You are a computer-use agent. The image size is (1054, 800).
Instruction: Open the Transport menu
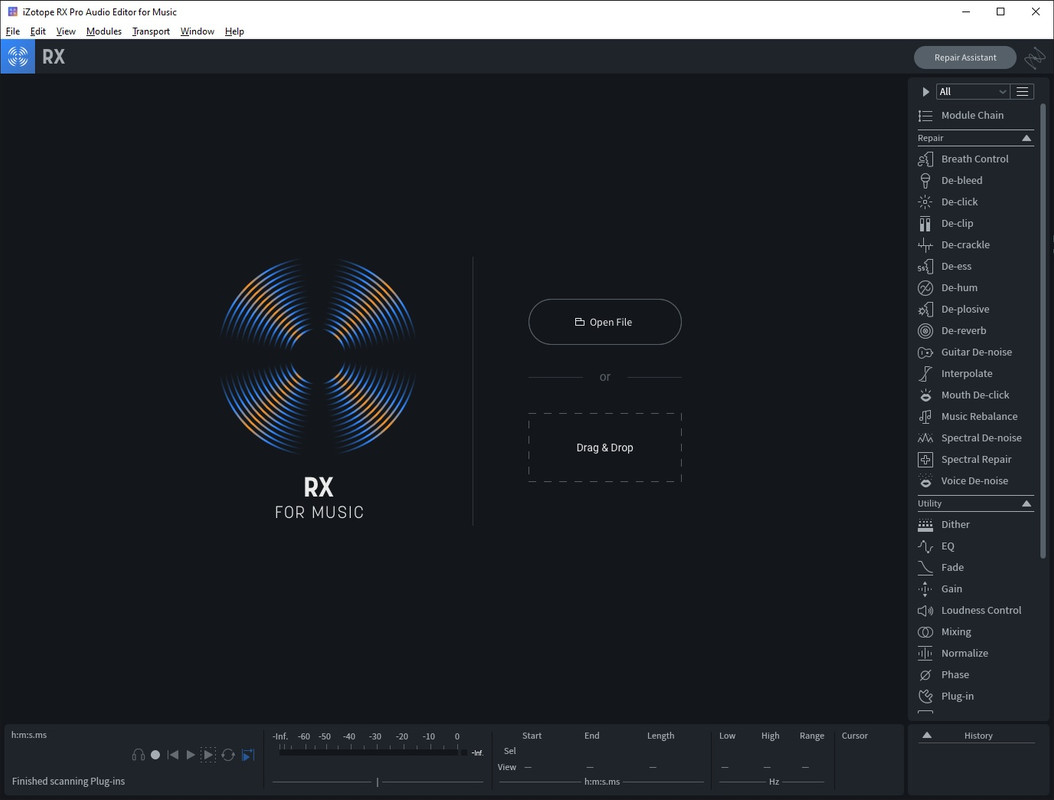point(151,31)
